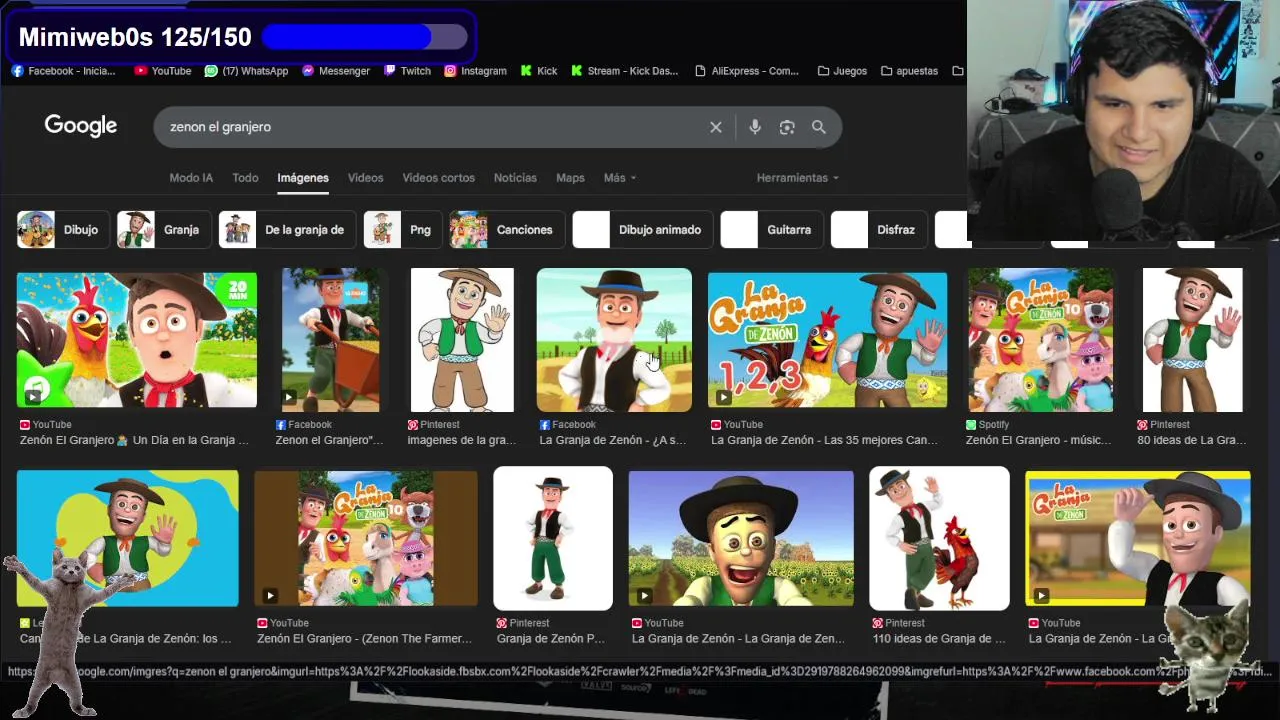The width and height of the screenshot is (1280, 720).
Task: Open the 1,2,3 Las 35 mejores Canciones thumbnail
Action: (x=827, y=340)
